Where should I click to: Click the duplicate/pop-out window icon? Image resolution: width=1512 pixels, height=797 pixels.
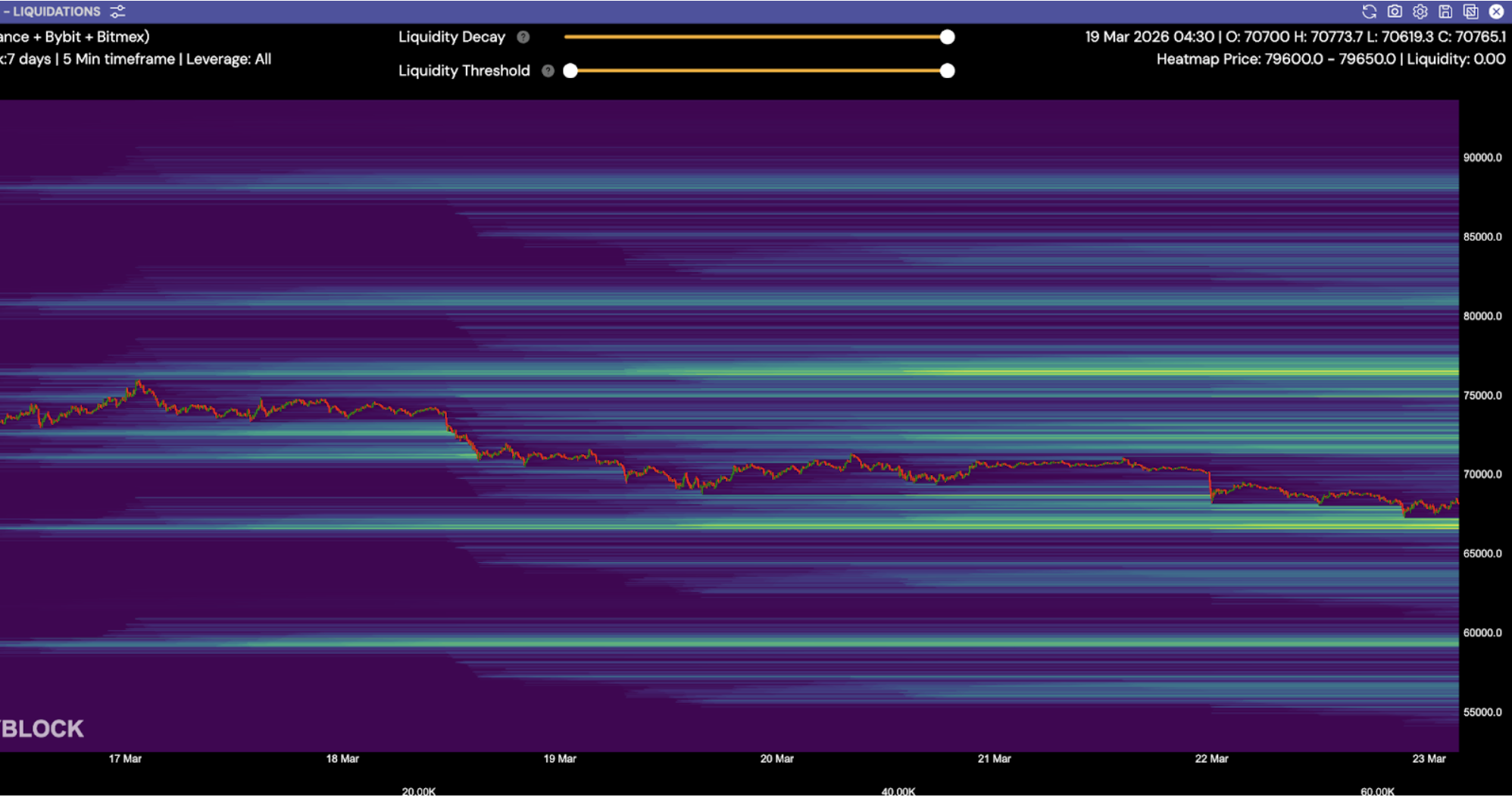pyautogui.click(x=1471, y=11)
